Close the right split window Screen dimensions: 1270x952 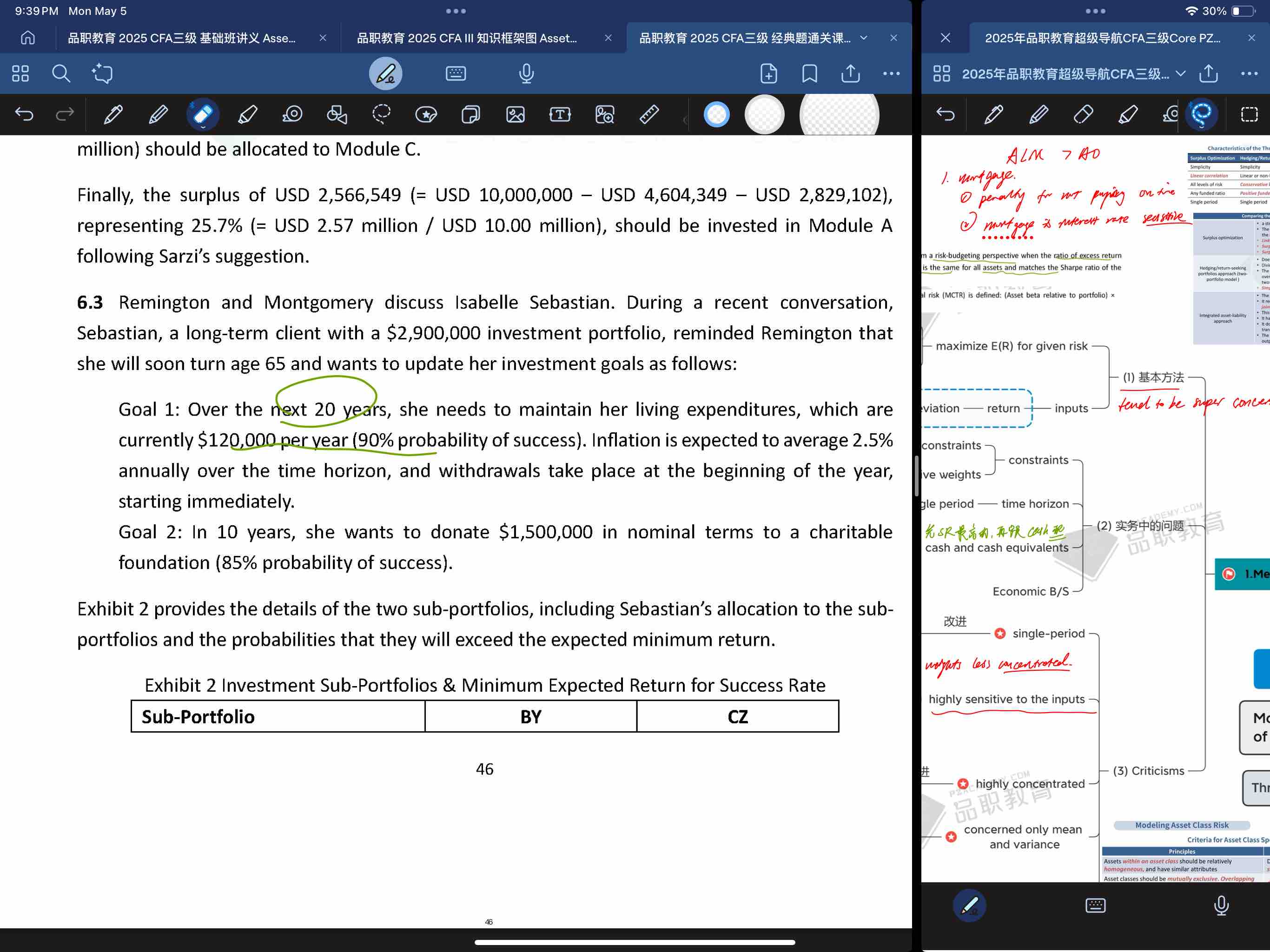[946, 38]
